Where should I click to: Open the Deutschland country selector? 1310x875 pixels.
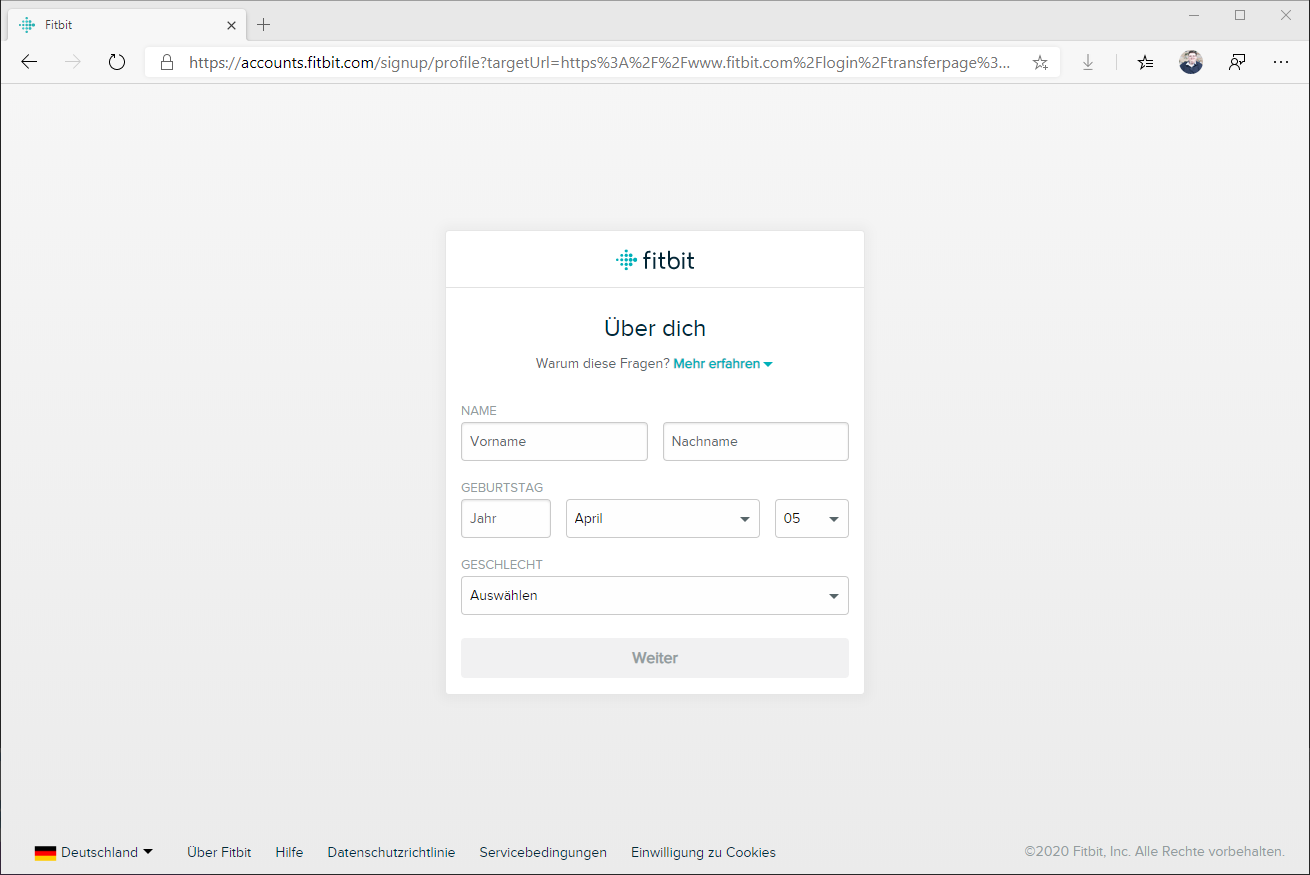(95, 852)
